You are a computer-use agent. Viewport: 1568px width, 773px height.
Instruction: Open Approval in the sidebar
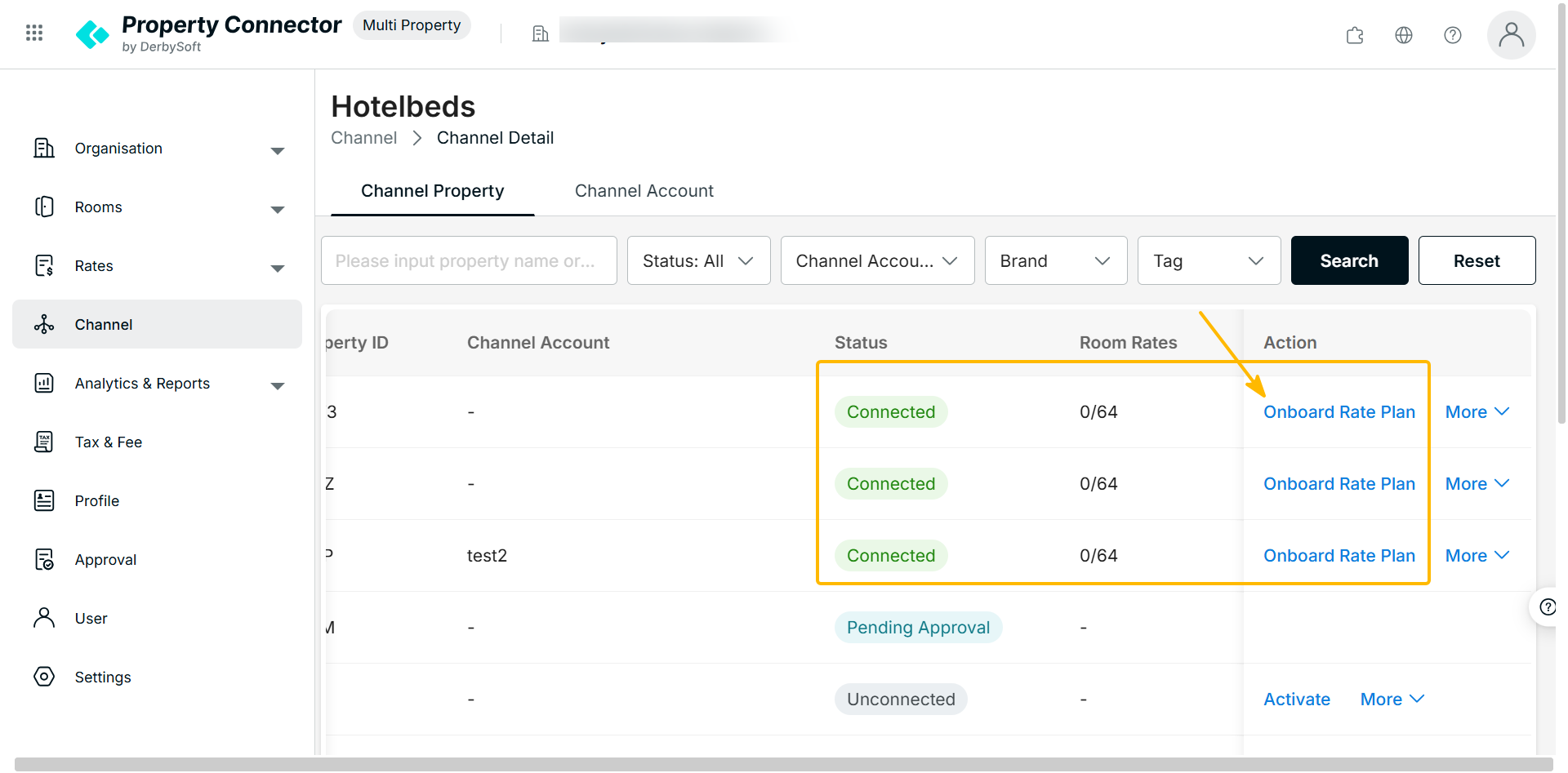(x=157, y=559)
